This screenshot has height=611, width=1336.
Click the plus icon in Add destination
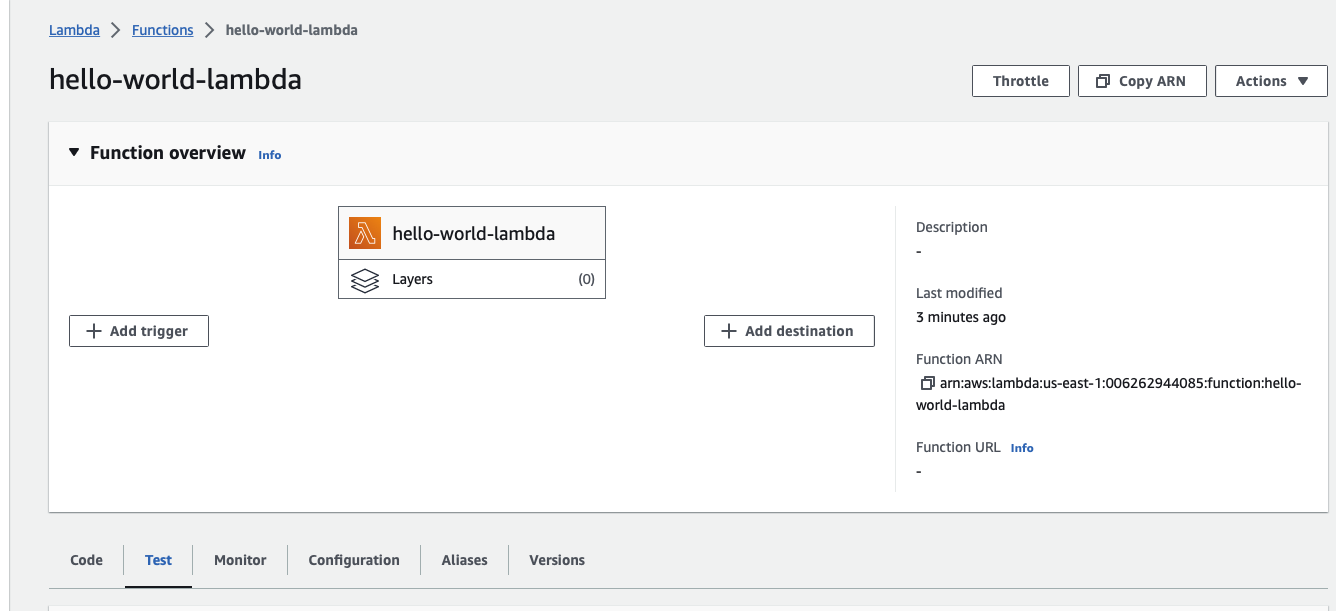tap(727, 330)
